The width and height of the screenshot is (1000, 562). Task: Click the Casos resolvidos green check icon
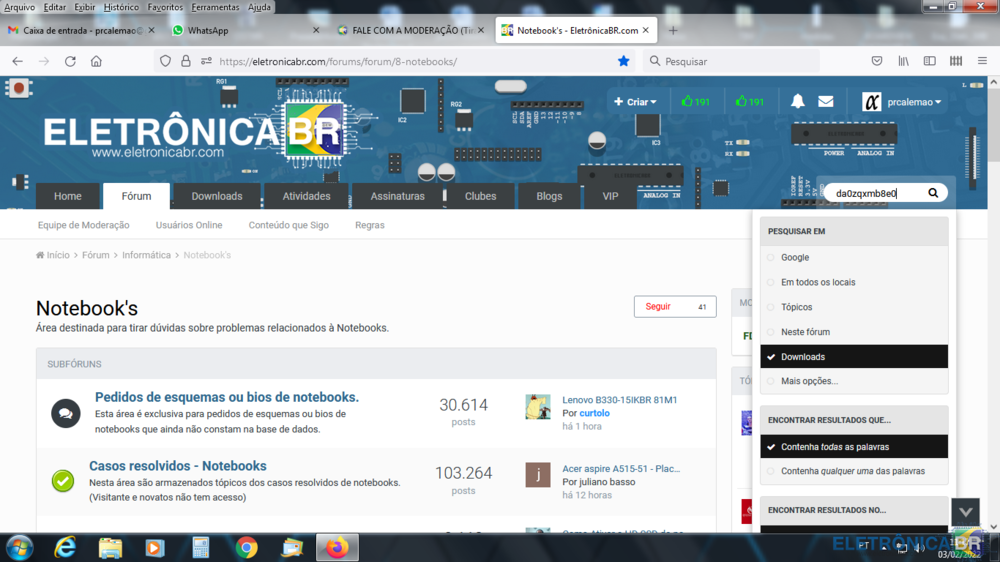pos(62,480)
